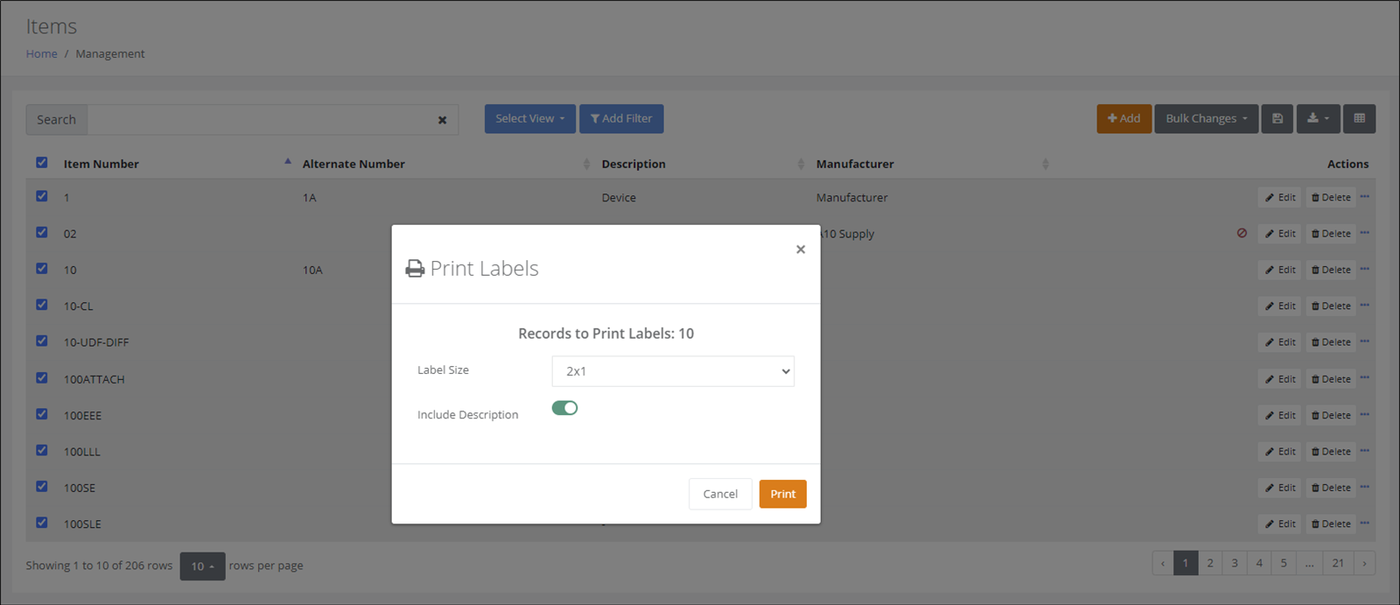This screenshot has width=1400, height=605.
Task: Open more options for item 100ATTACH
Action: pyautogui.click(x=1365, y=378)
